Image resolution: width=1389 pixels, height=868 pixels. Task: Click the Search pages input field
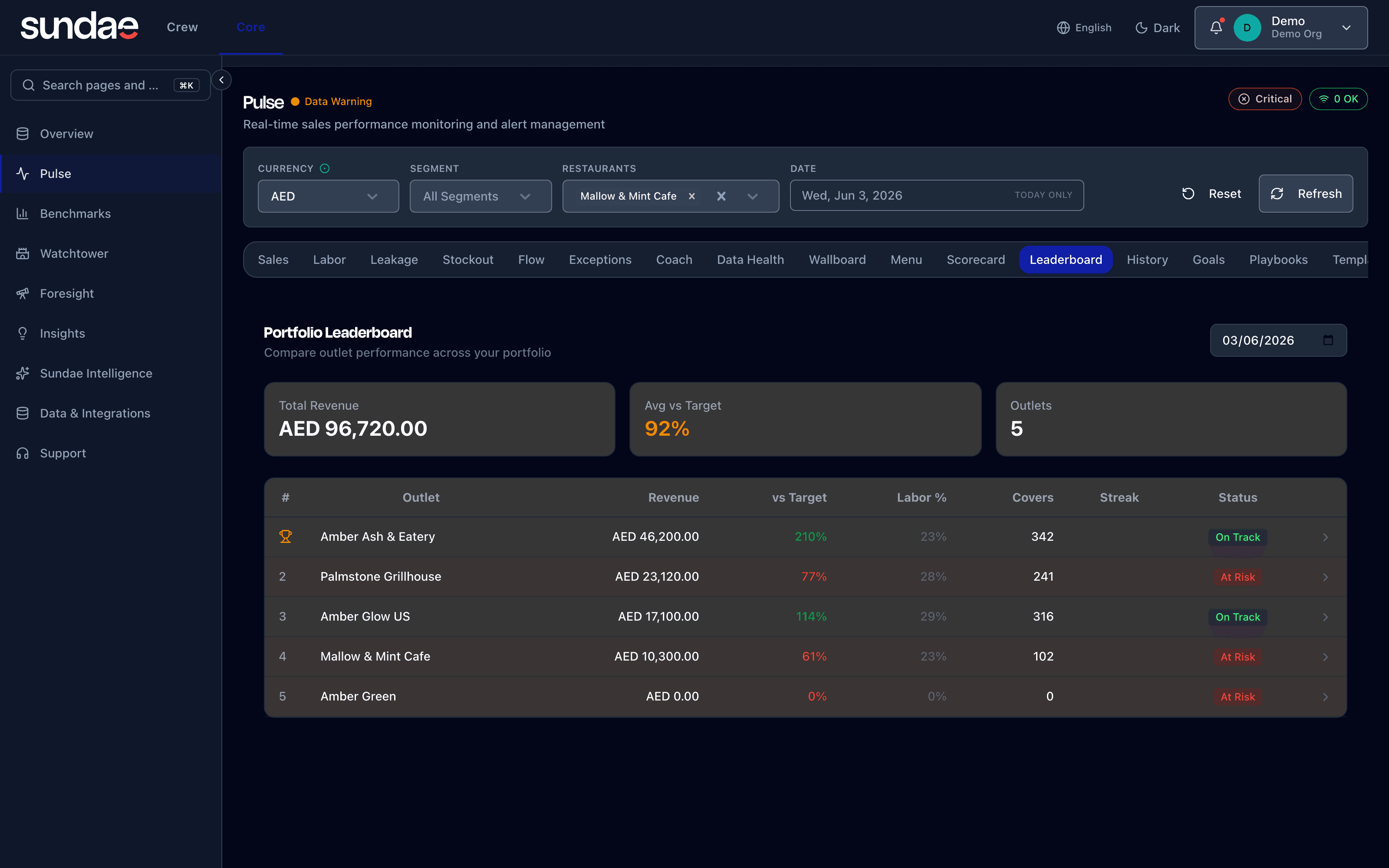click(x=110, y=85)
